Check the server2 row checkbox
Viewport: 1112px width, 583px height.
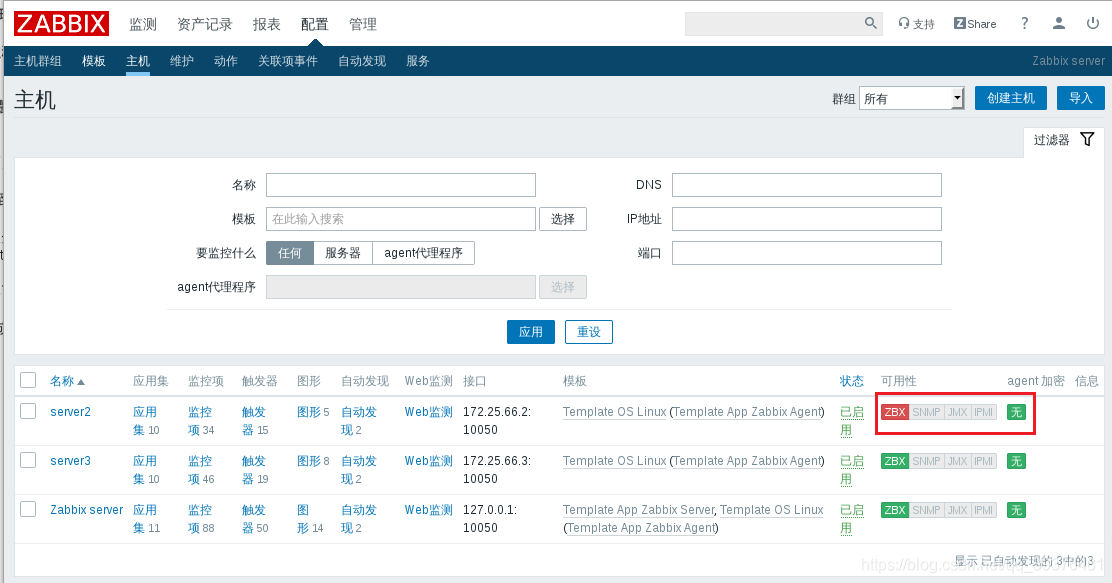click(x=28, y=411)
